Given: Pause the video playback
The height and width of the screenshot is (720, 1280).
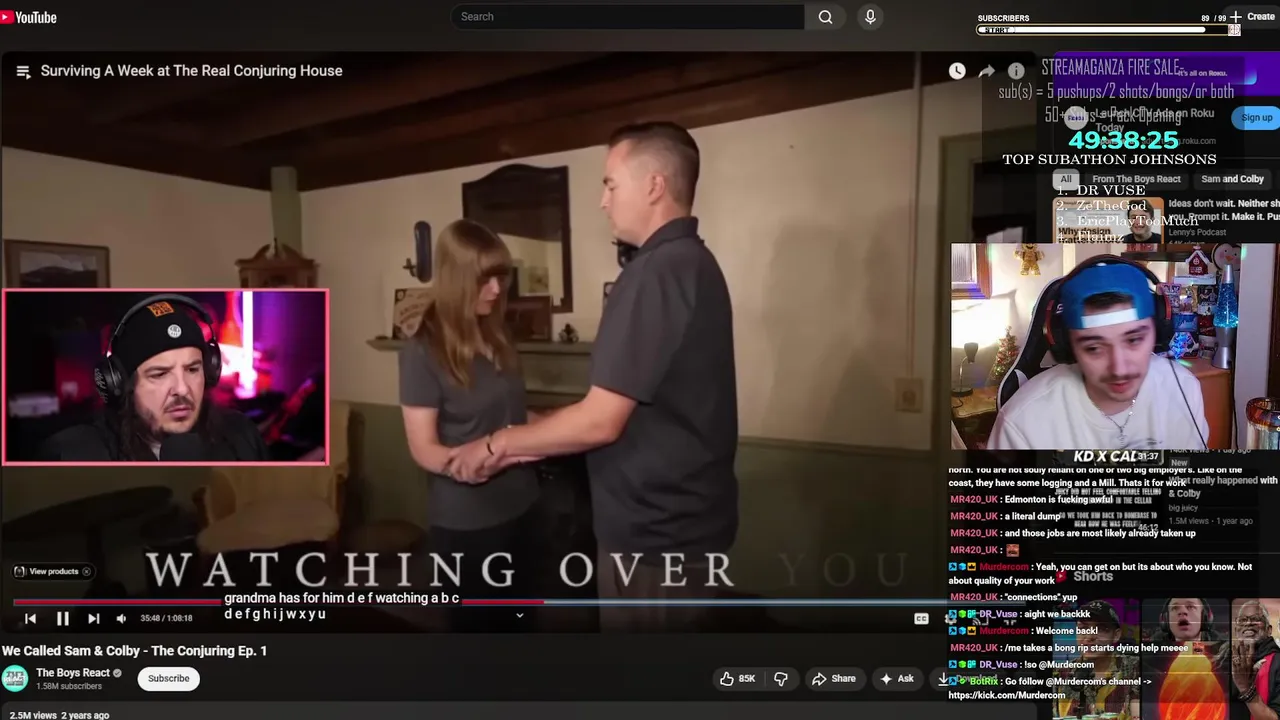Looking at the screenshot, I should click(62, 619).
